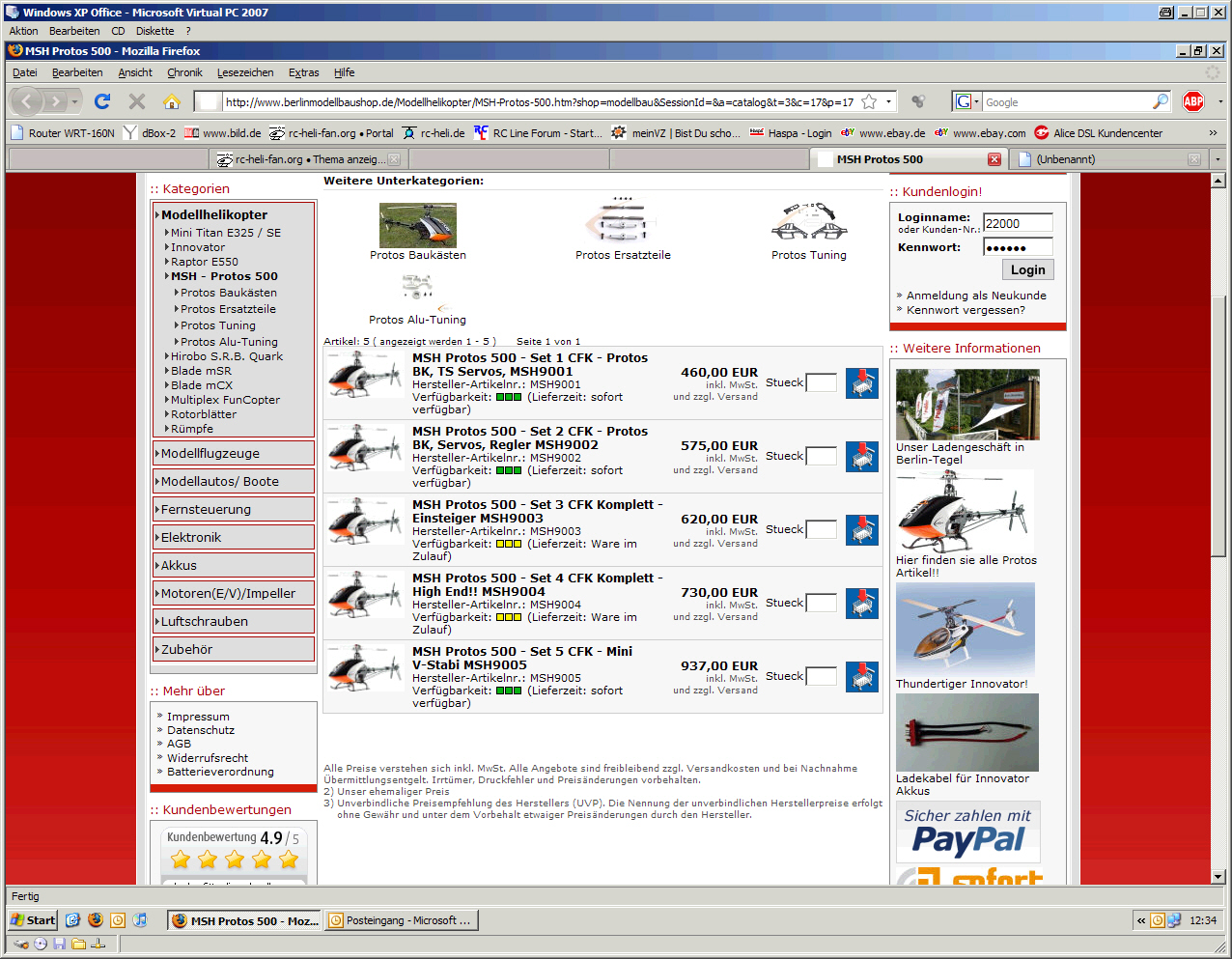This screenshot has width=1232, height=959.
Task: Expand the Fernsteuerung category
Action: tap(234, 509)
